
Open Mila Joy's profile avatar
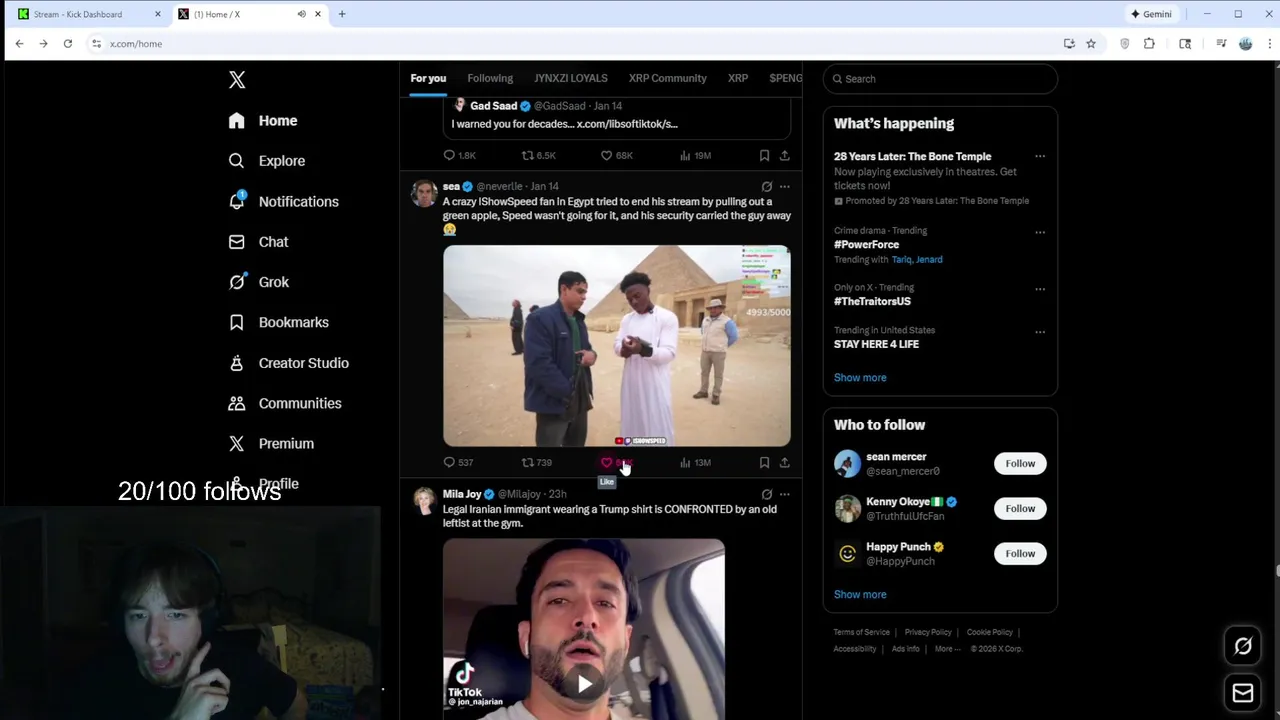[x=424, y=500]
